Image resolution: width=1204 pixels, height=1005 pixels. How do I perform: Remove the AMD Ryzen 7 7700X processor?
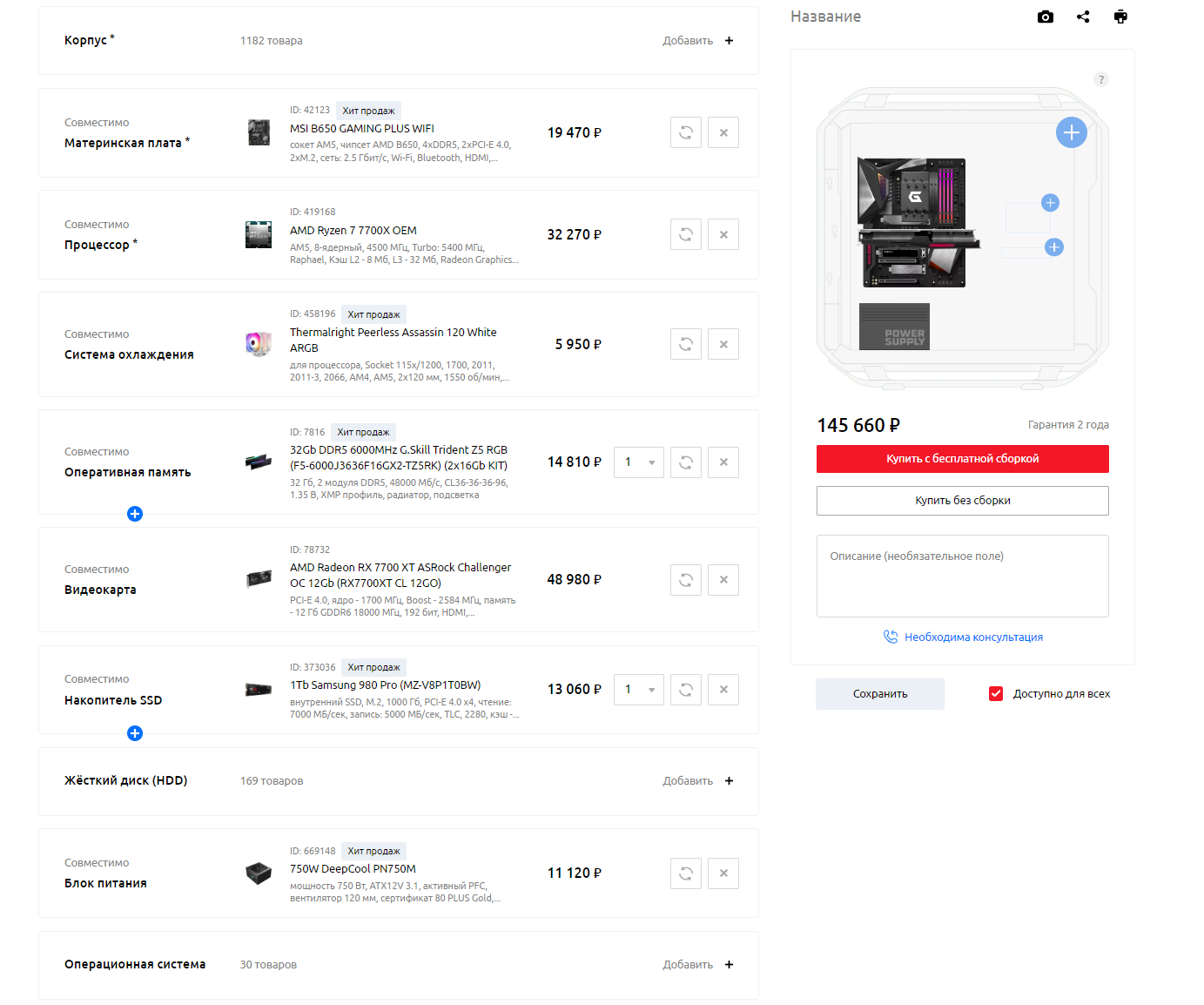pos(723,234)
